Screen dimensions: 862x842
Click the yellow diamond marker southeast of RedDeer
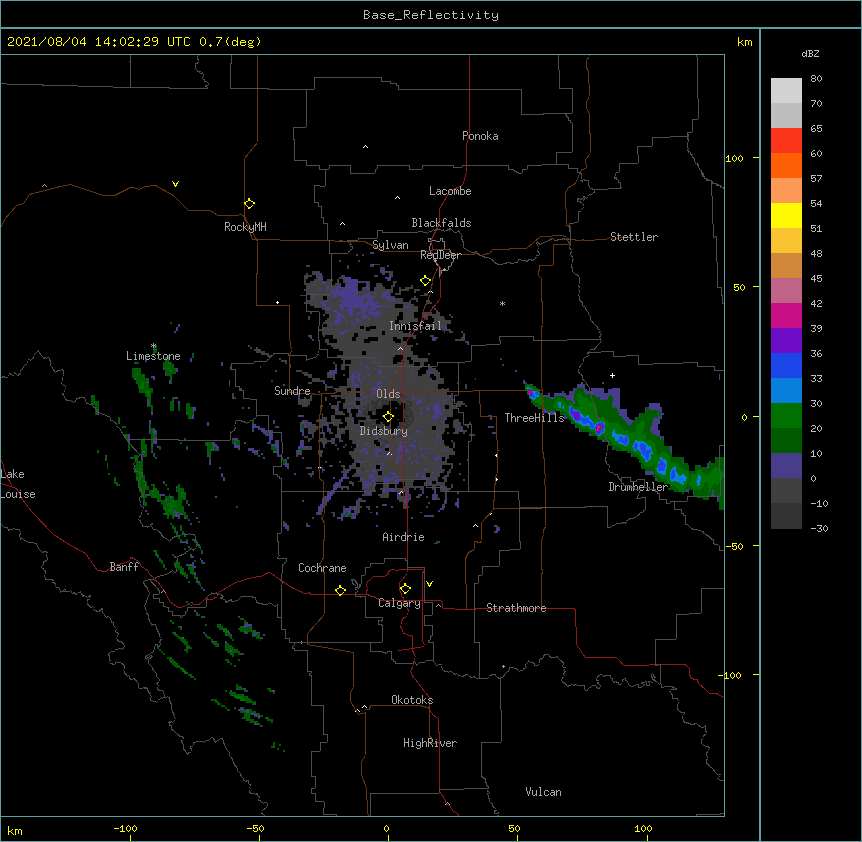[x=425, y=281]
